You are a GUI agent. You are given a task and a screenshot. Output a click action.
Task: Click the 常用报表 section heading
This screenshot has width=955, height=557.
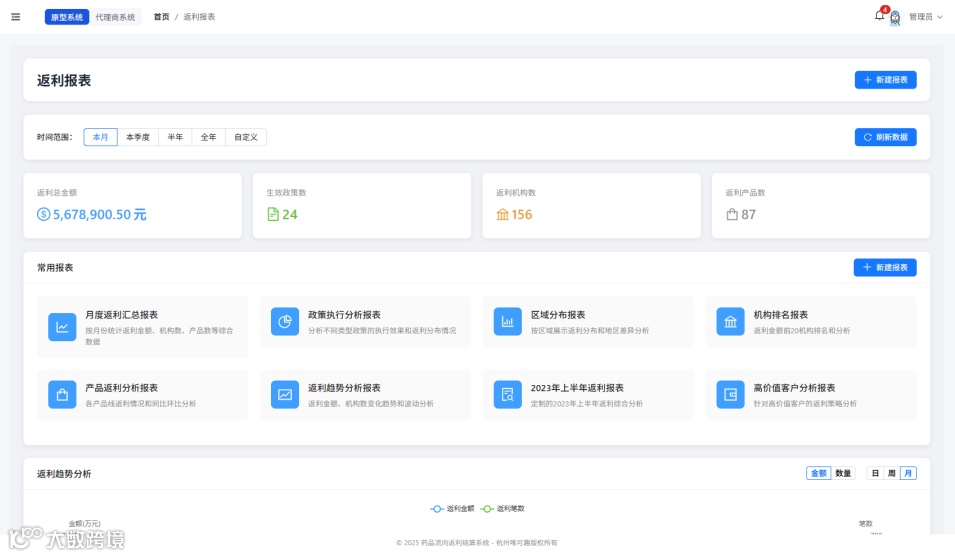[55, 267]
